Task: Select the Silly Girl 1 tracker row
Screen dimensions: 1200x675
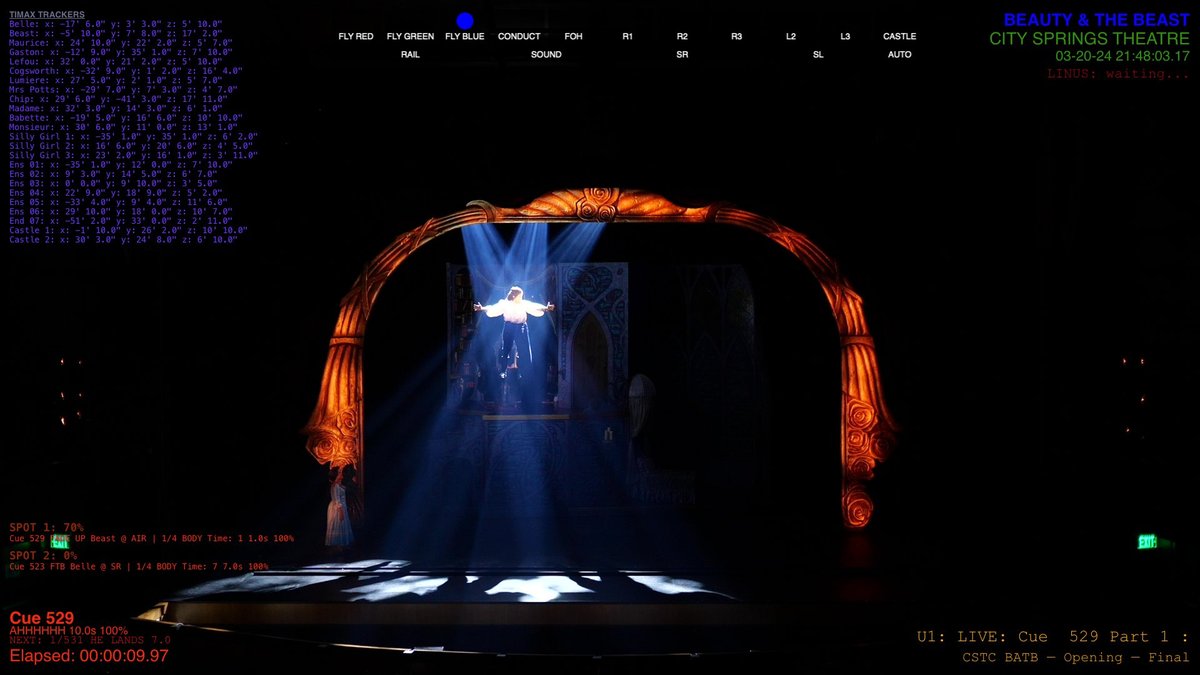Action: coord(133,136)
